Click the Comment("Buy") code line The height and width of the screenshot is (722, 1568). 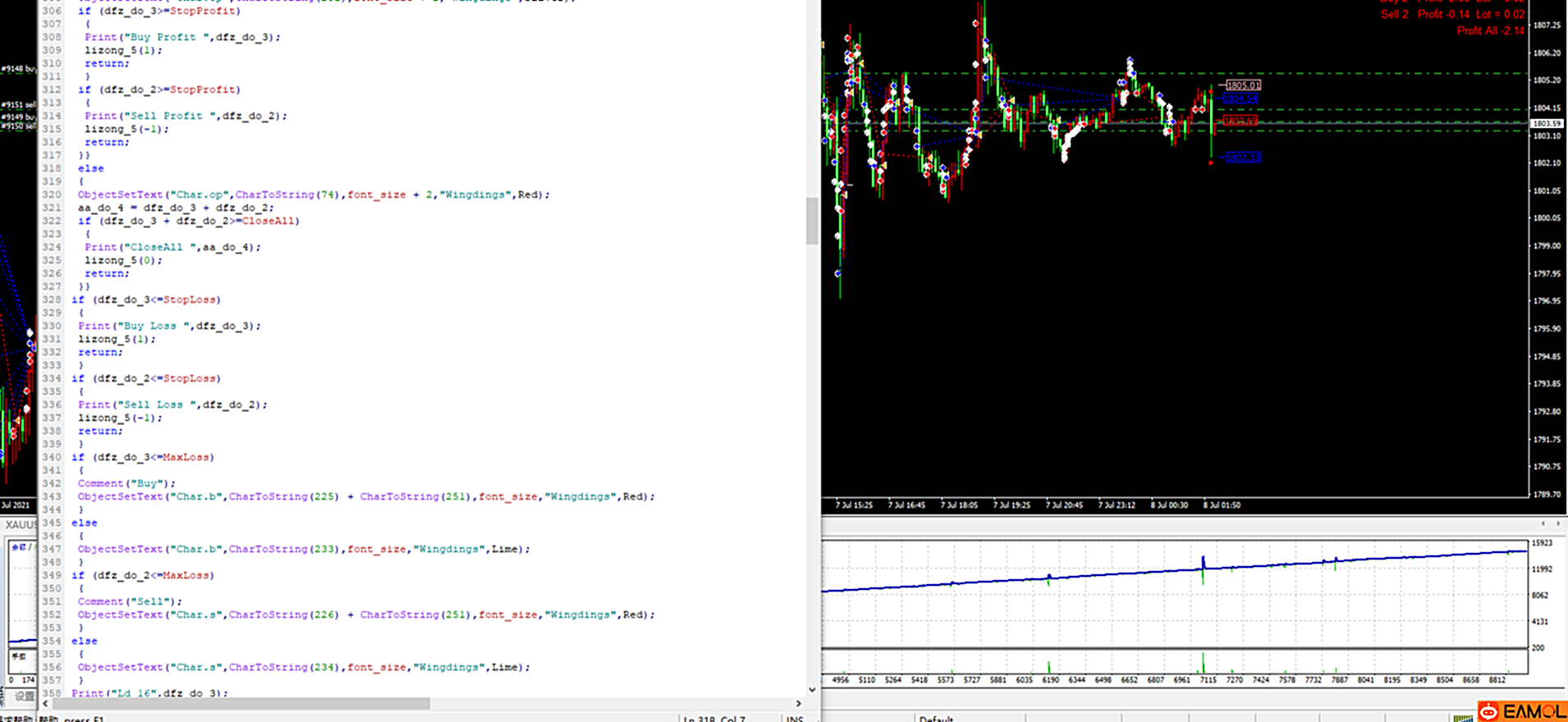click(126, 483)
